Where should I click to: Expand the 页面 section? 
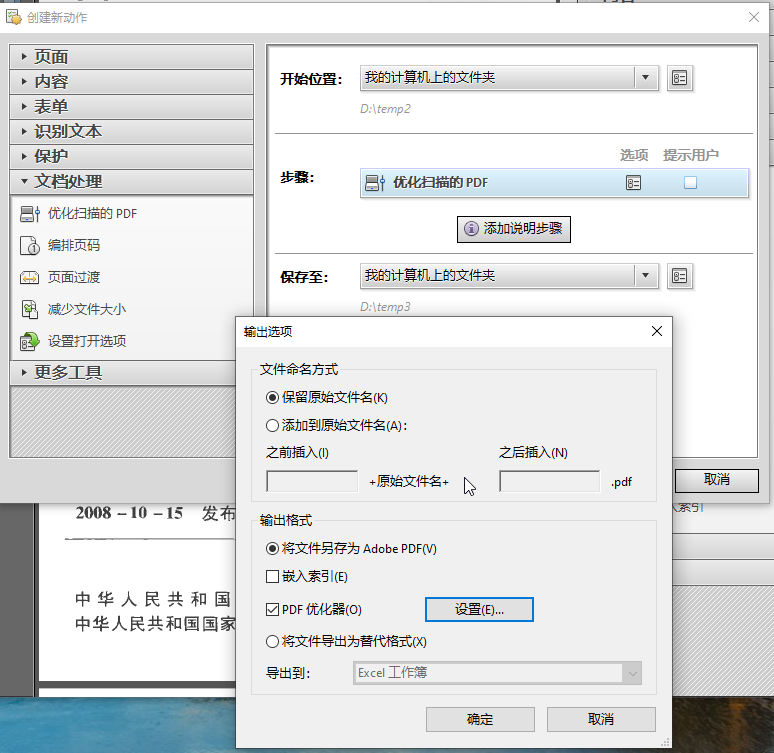(x=131, y=57)
